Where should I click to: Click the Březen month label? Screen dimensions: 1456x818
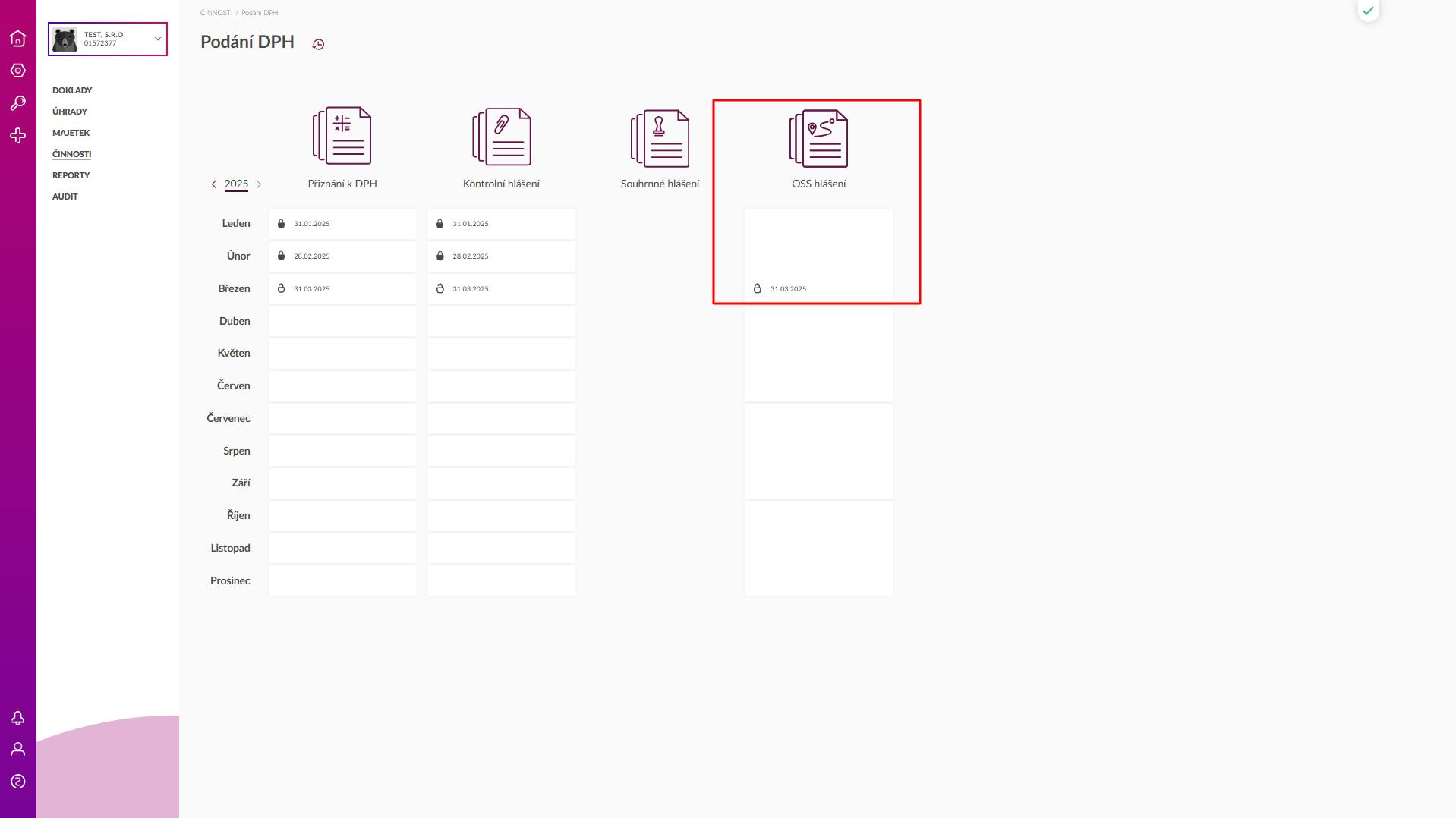click(234, 288)
